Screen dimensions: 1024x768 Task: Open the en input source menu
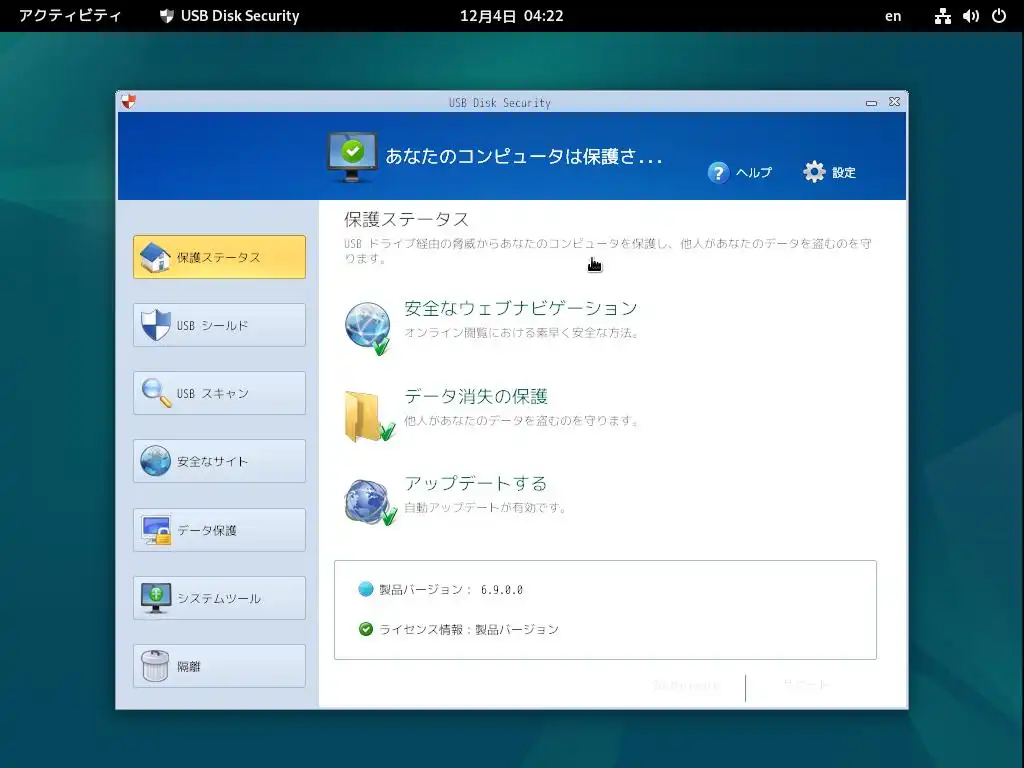pos(893,16)
